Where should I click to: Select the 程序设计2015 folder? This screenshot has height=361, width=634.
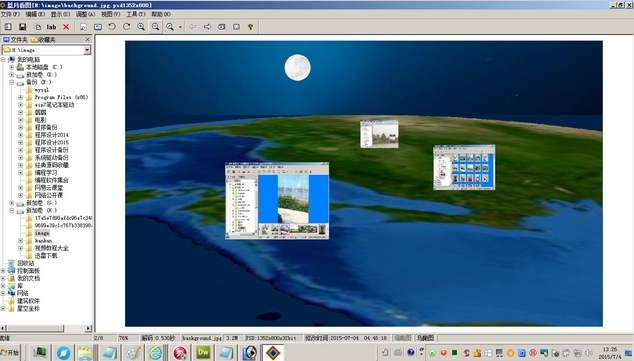click(51, 142)
